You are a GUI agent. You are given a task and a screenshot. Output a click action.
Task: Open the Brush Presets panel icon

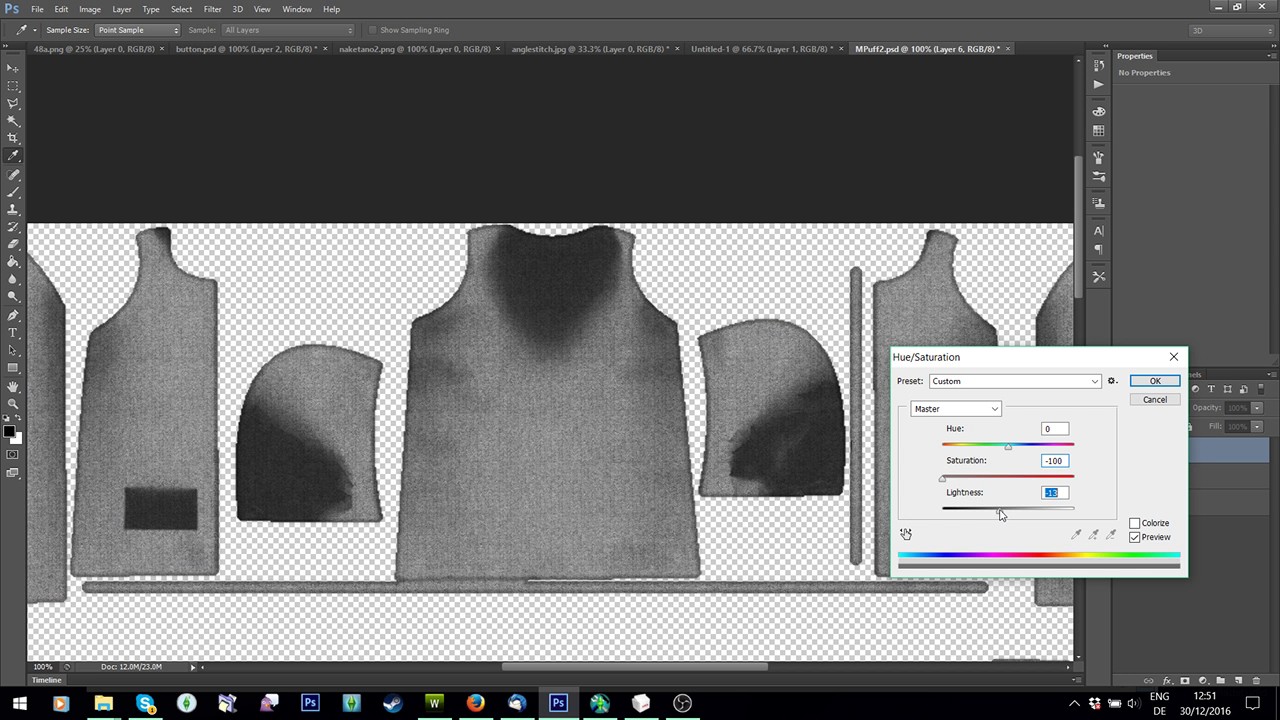1099,177
